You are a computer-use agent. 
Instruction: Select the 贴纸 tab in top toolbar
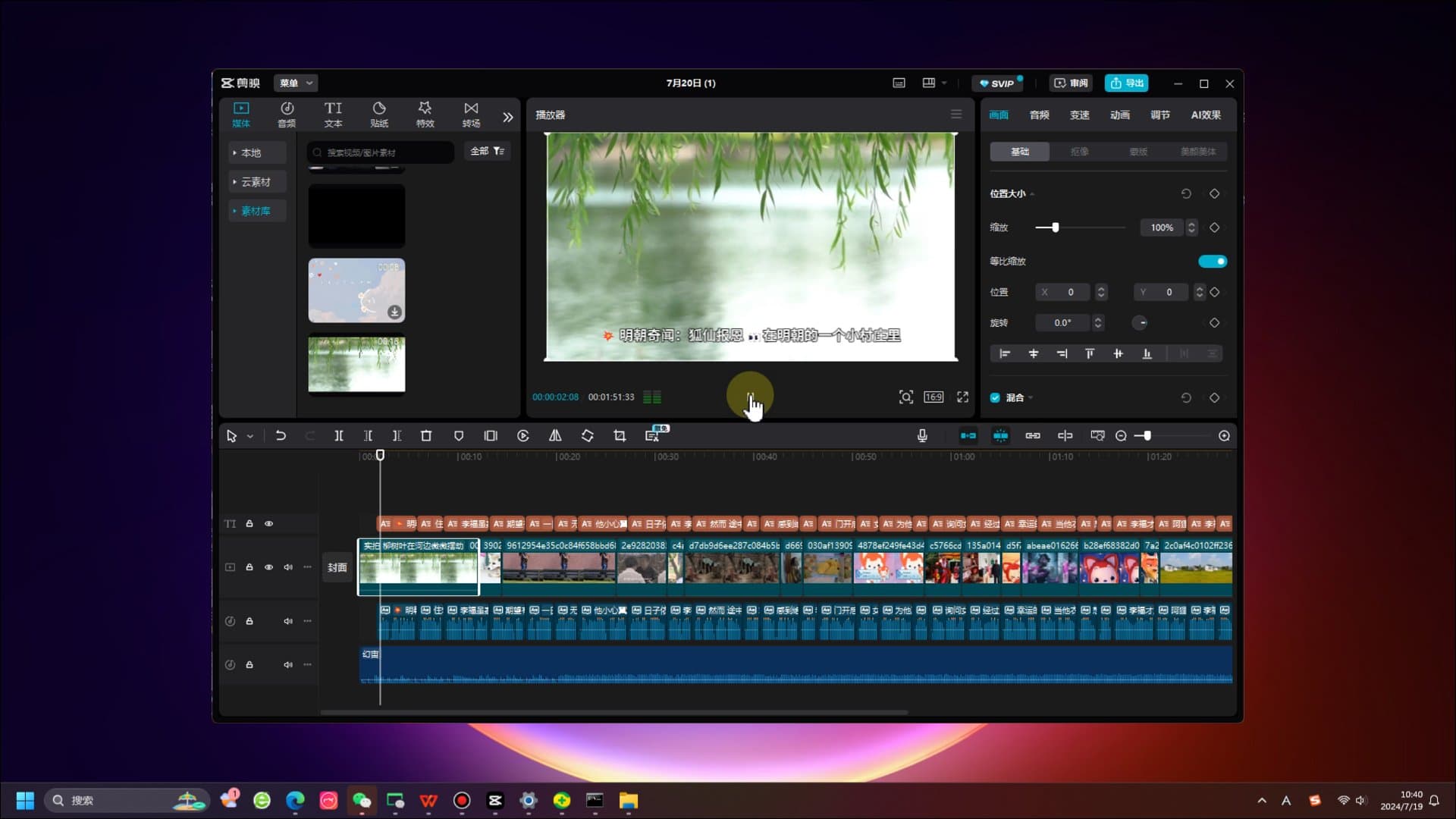pos(379,115)
